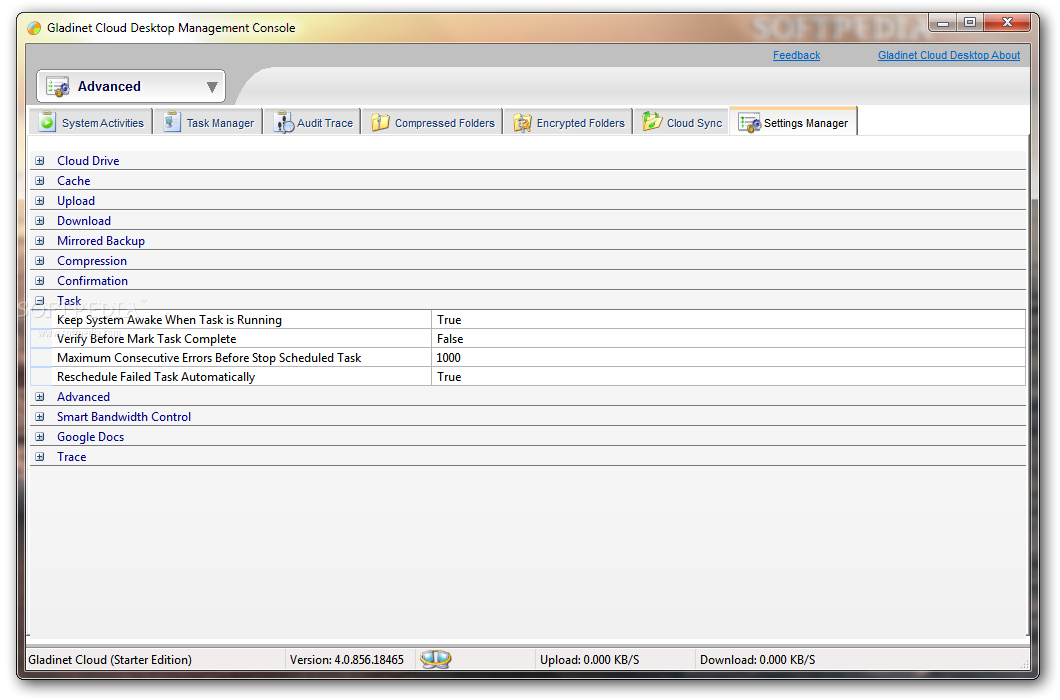Viewport: 1060px width, 700px height.
Task: Click the Task Manager tab icon
Action: click(172, 122)
